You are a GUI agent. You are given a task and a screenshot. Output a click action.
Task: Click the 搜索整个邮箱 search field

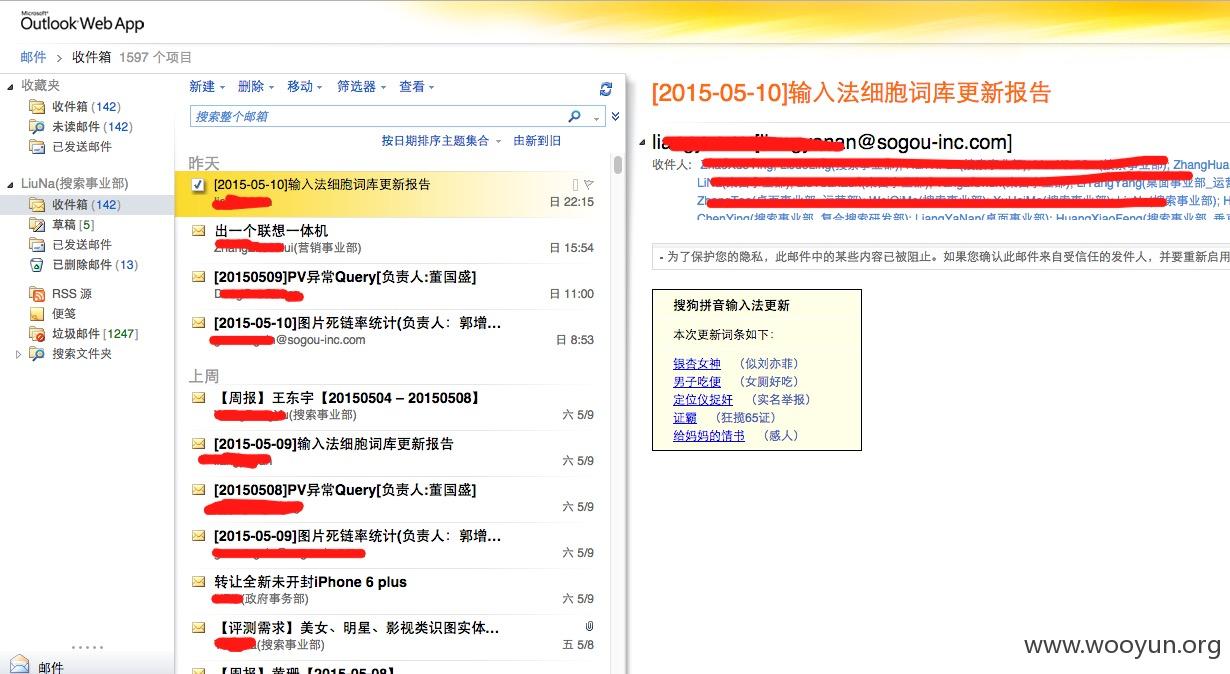[x=378, y=116]
